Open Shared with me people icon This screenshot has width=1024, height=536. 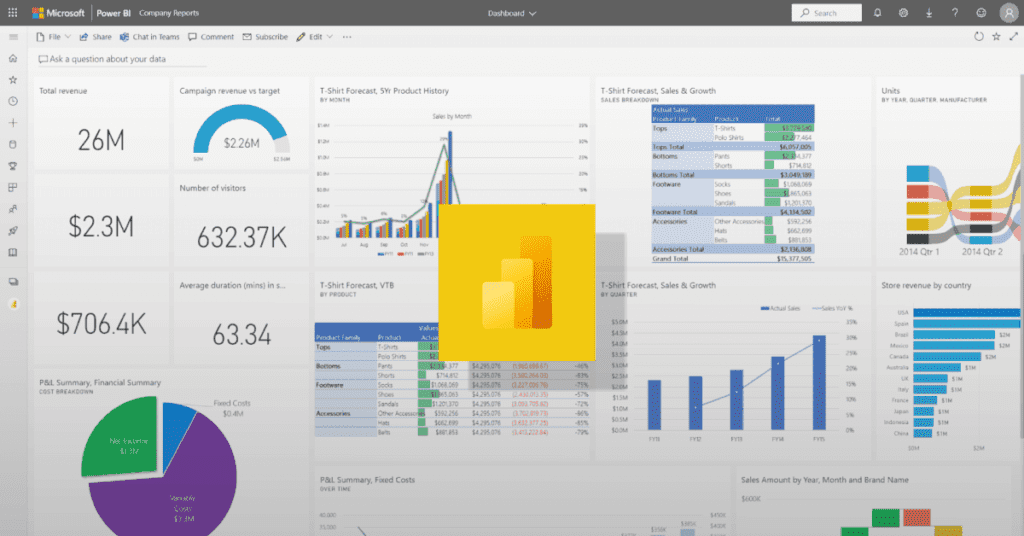pyautogui.click(x=13, y=209)
